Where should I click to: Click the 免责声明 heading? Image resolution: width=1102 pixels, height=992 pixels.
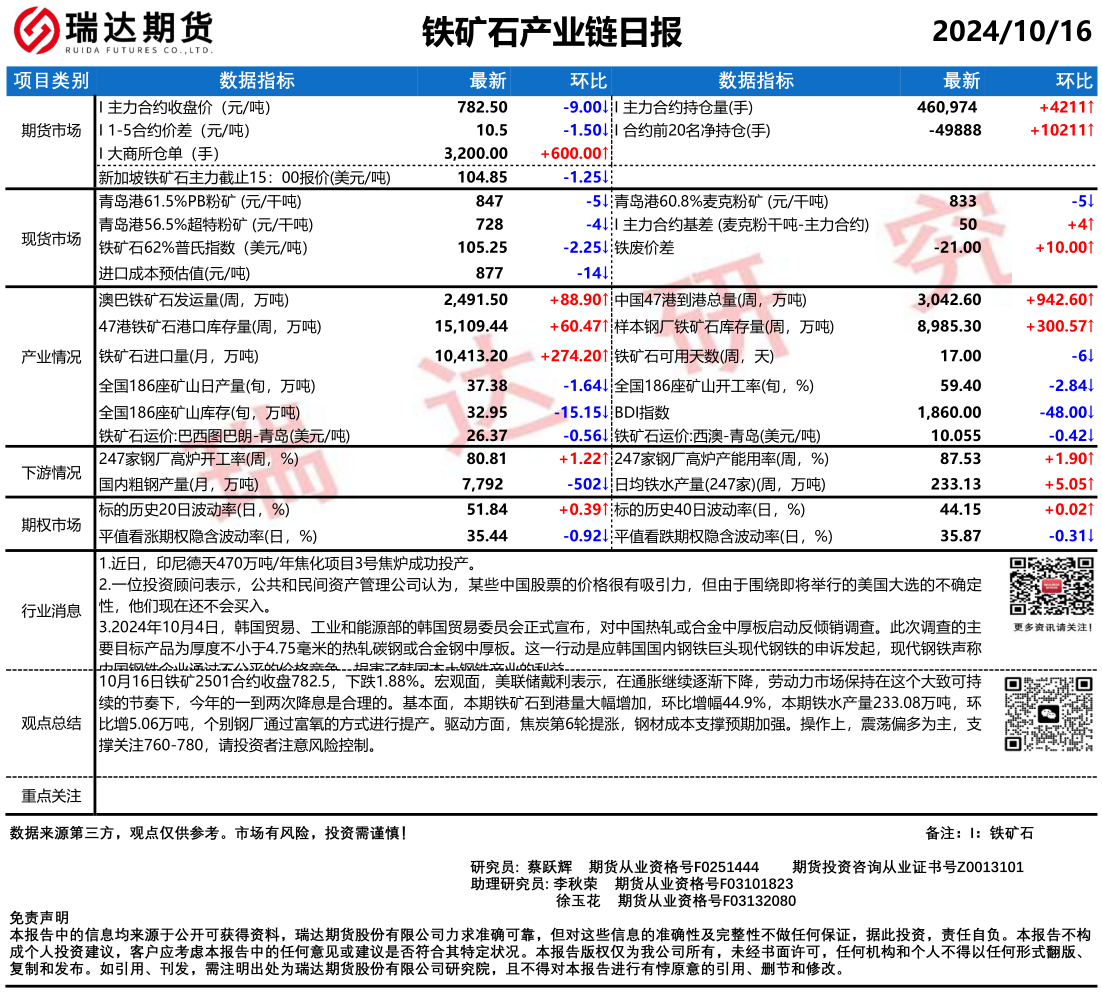pyautogui.click(x=39, y=917)
